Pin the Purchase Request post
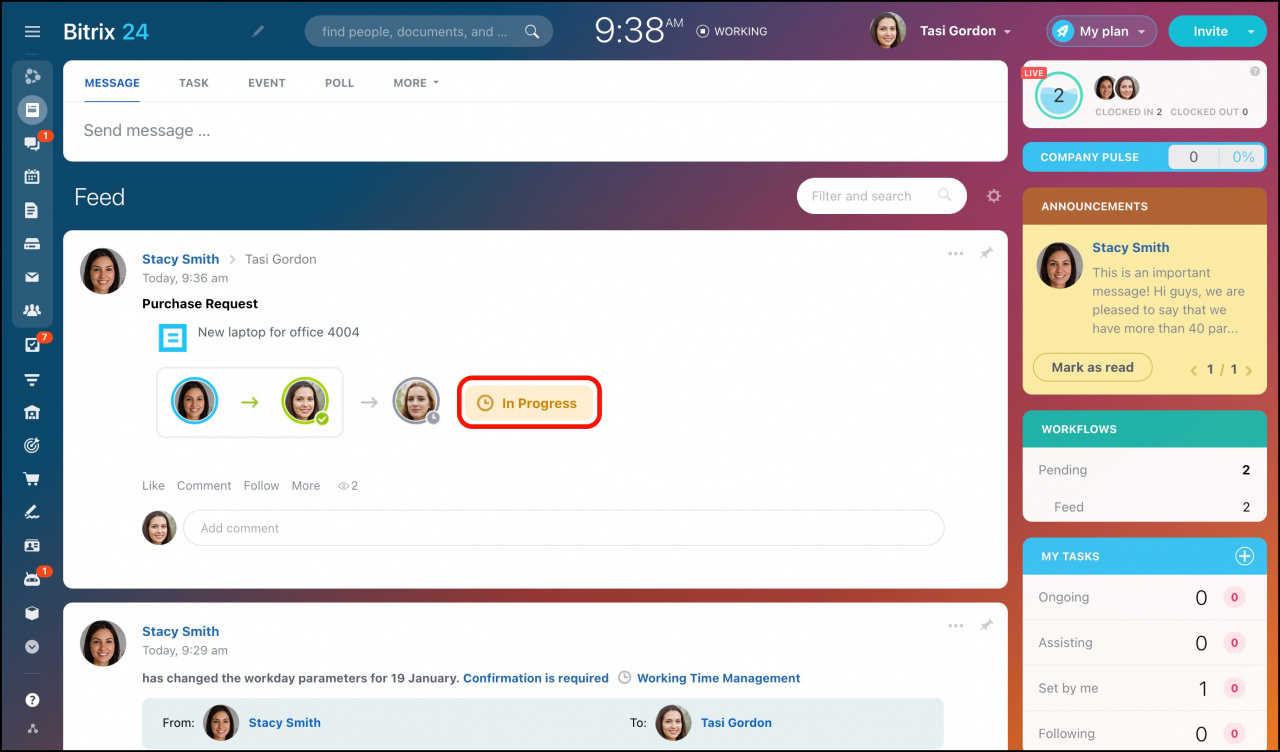Screen dimensions: 1280x752 tap(986, 253)
